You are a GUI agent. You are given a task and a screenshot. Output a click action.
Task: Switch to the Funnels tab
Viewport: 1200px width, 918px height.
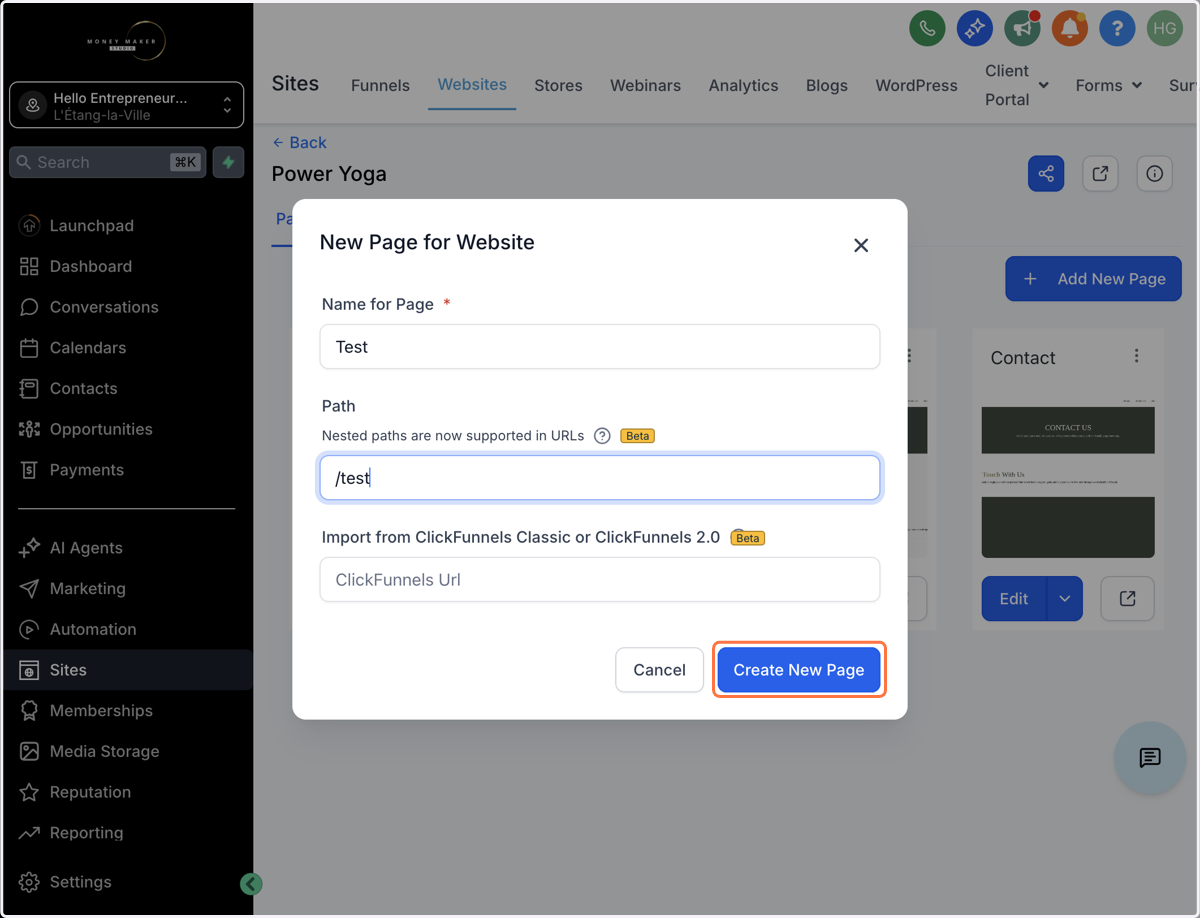click(x=380, y=85)
